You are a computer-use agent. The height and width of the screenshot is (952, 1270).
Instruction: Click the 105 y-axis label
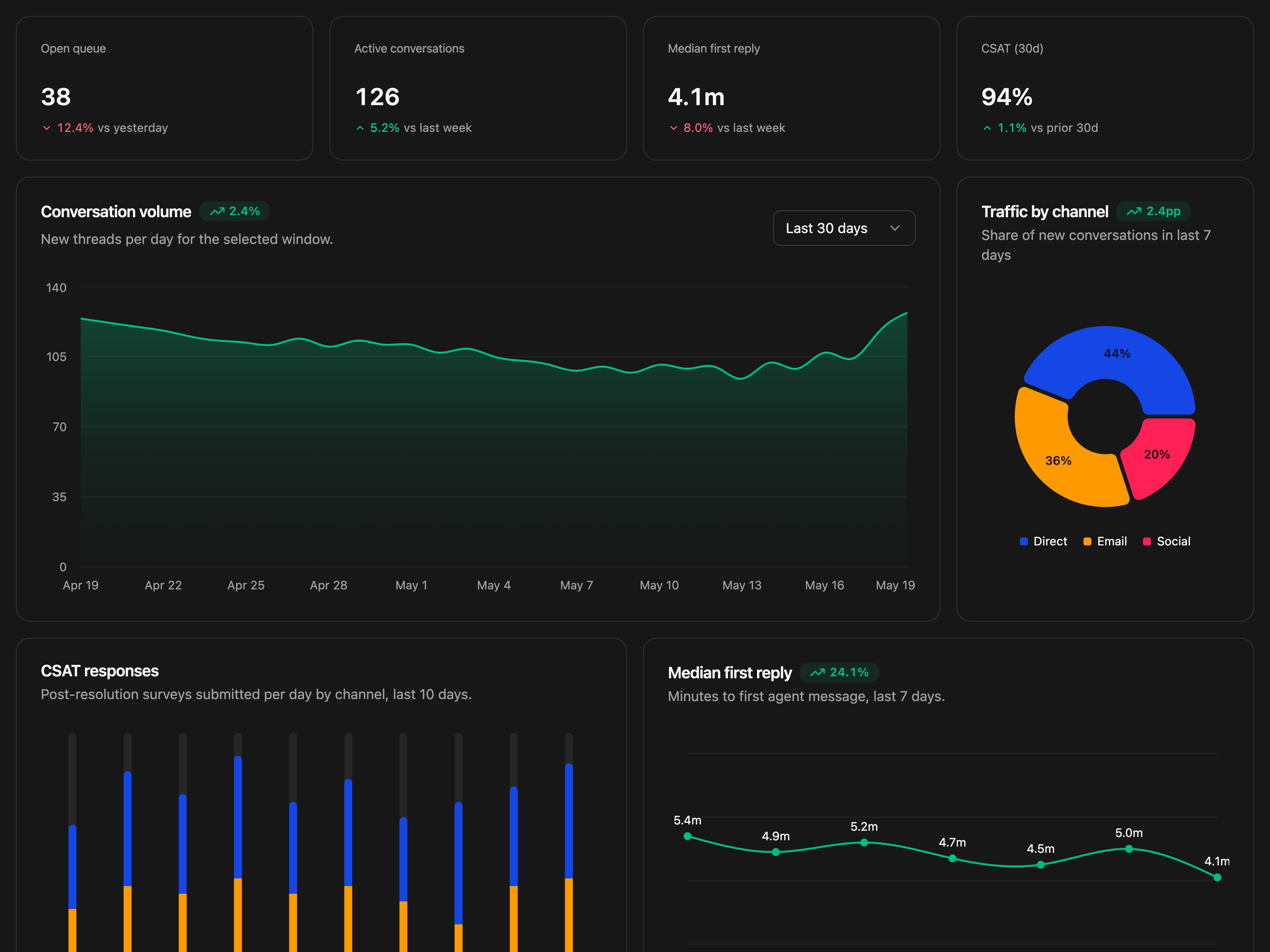[x=56, y=357]
